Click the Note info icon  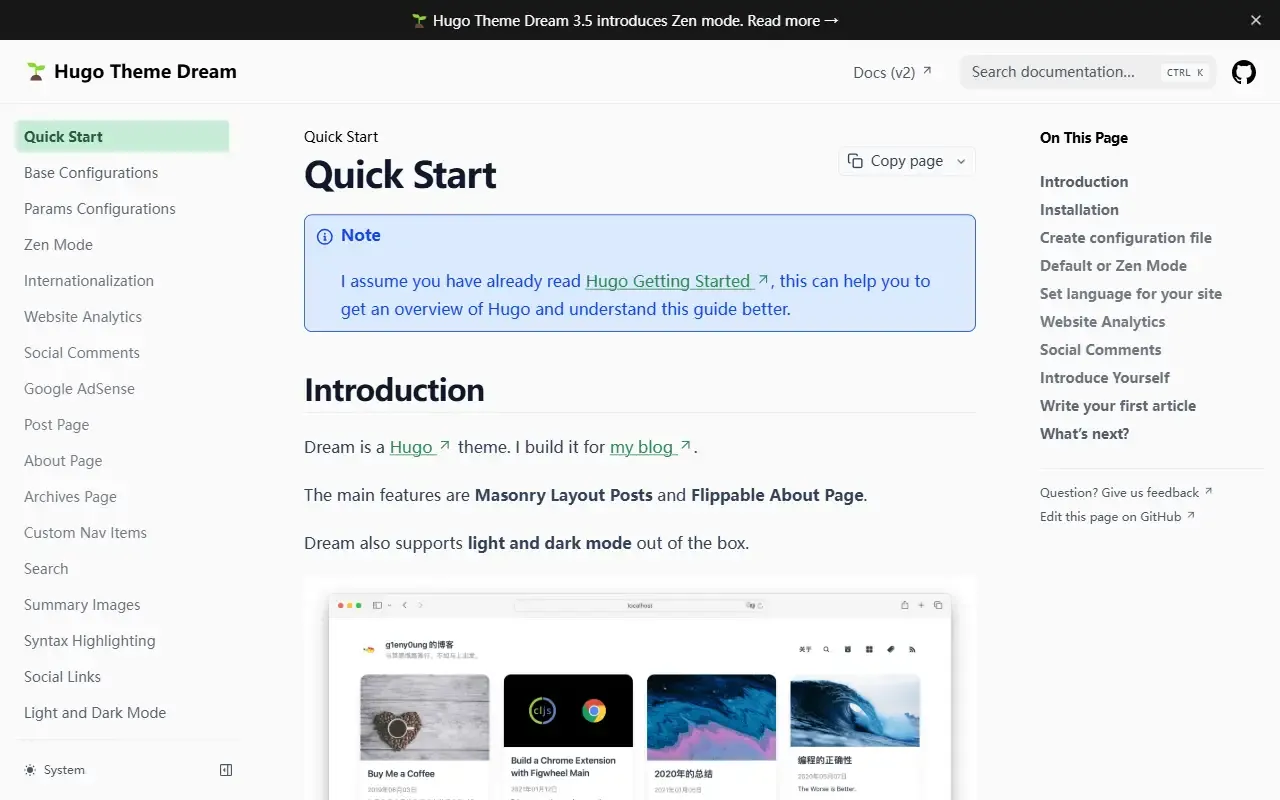tap(325, 237)
